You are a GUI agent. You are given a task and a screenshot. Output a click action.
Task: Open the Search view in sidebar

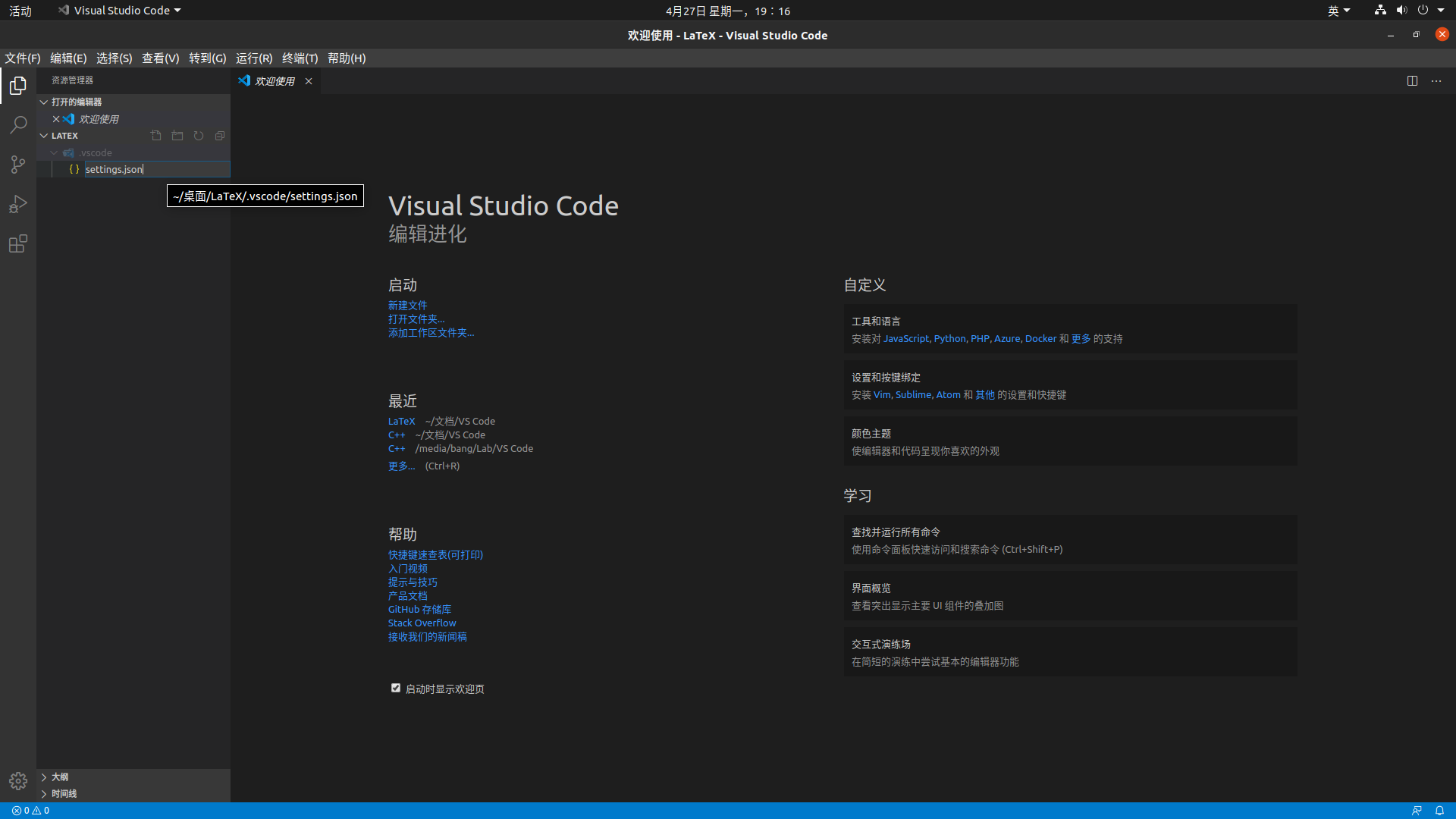[17, 125]
